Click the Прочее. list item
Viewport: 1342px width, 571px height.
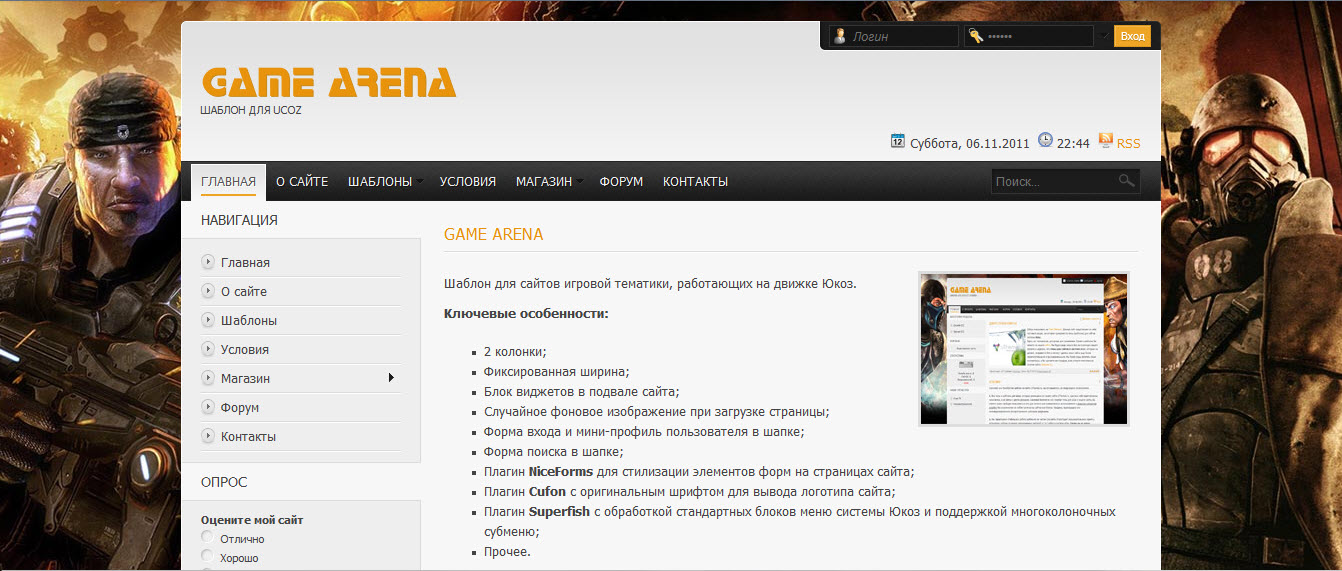click(507, 552)
